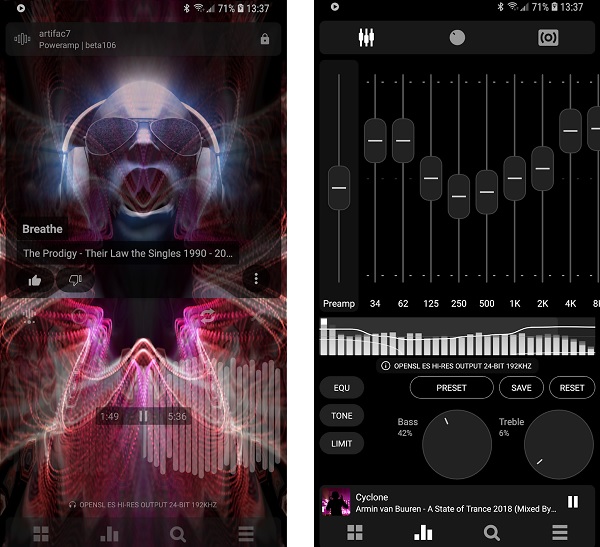Image resolution: width=600 pixels, height=547 pixels.
Task: Select the Breathe track title
Action: coord(42,229)
